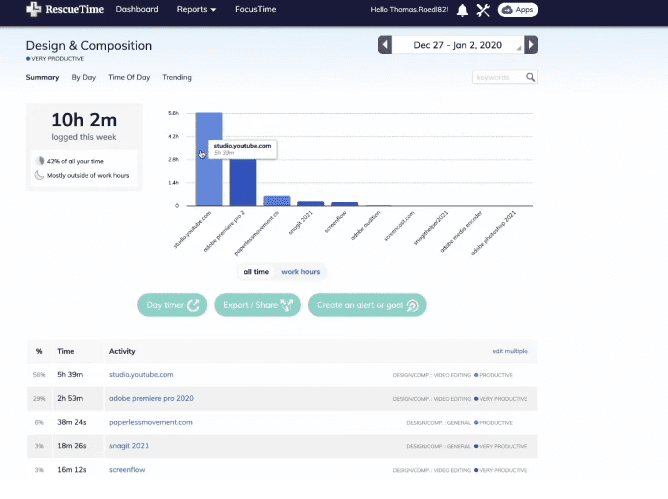Viewport: 668px width, 499px height.
Task: Expand the Reports dropdown menu
Action: tap(195, 10)
